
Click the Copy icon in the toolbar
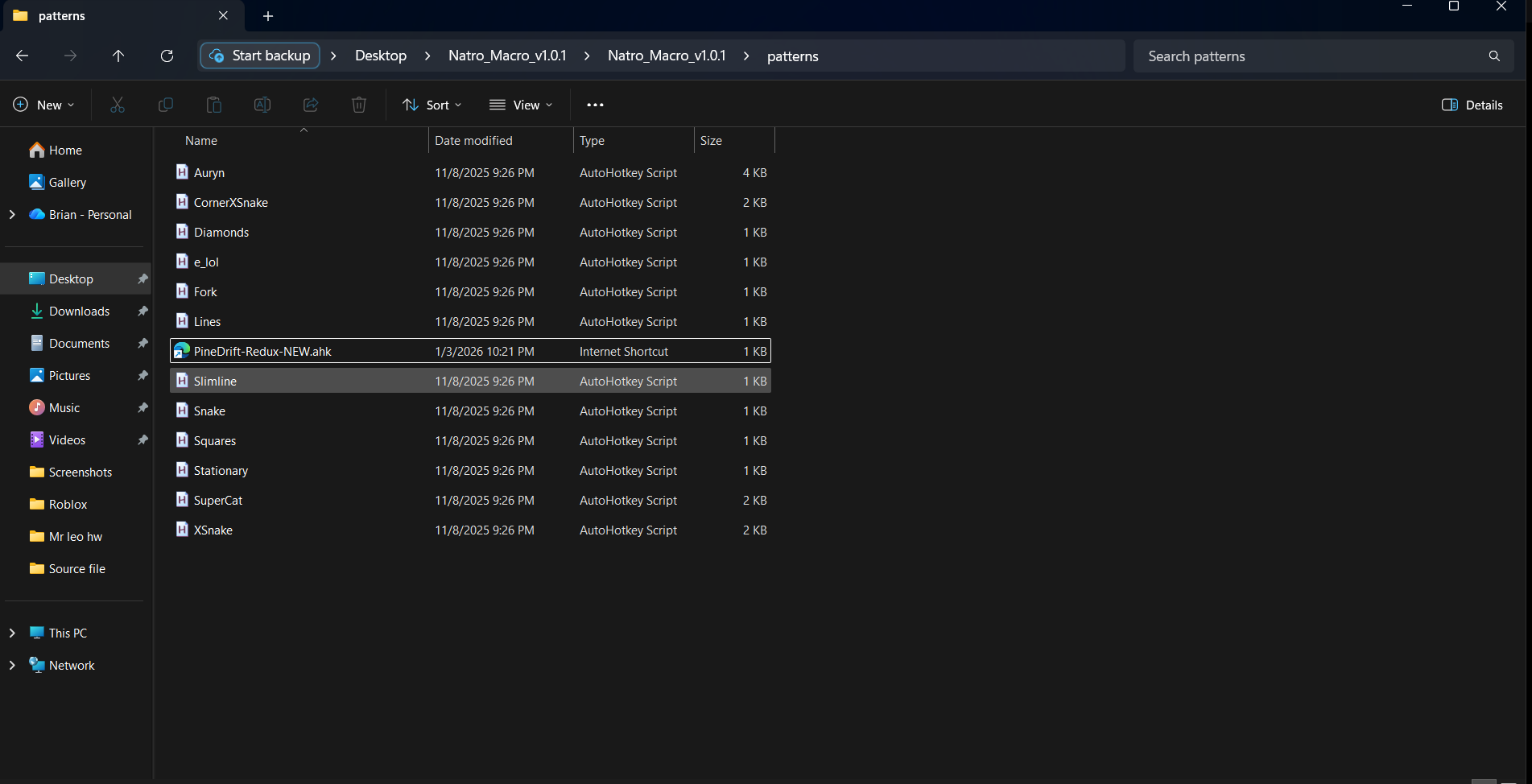coord(166,105)
